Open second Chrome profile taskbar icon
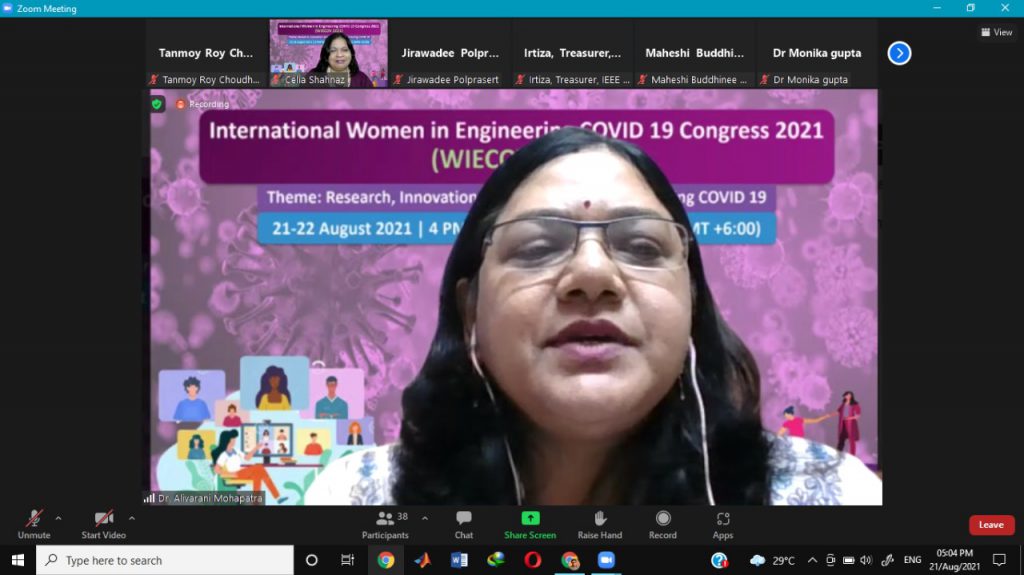 tap(569, 560)
